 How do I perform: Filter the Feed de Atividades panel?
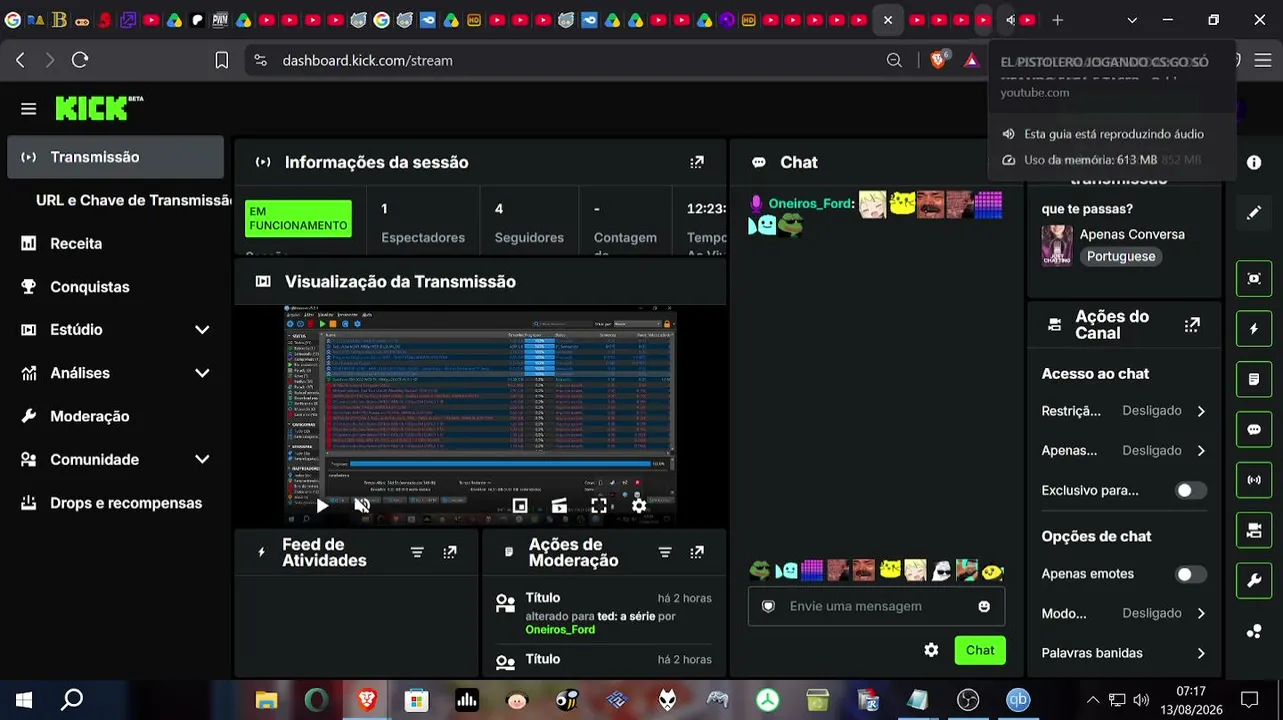(x=417, y=552)
